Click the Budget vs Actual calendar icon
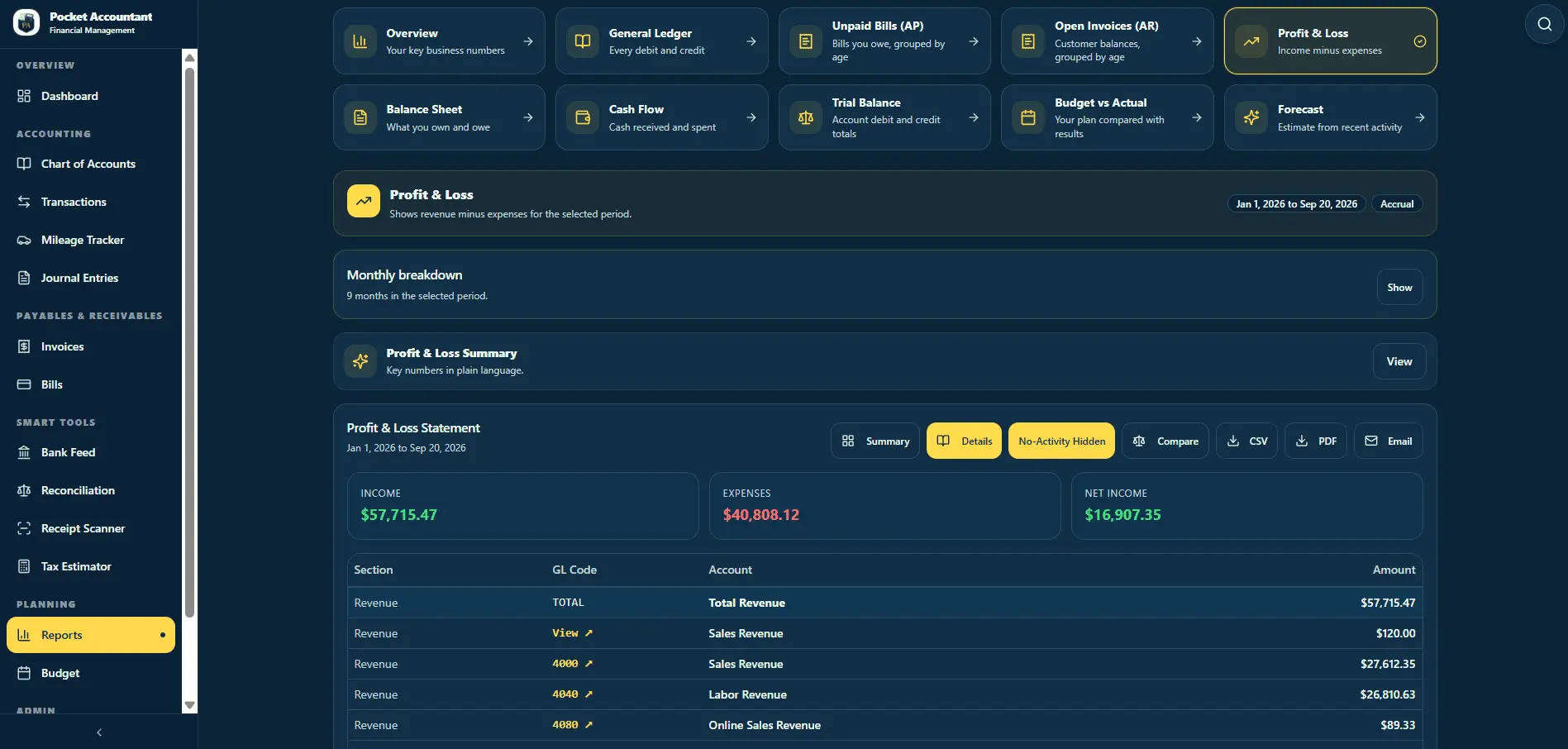 click(x=1028, y=117)
